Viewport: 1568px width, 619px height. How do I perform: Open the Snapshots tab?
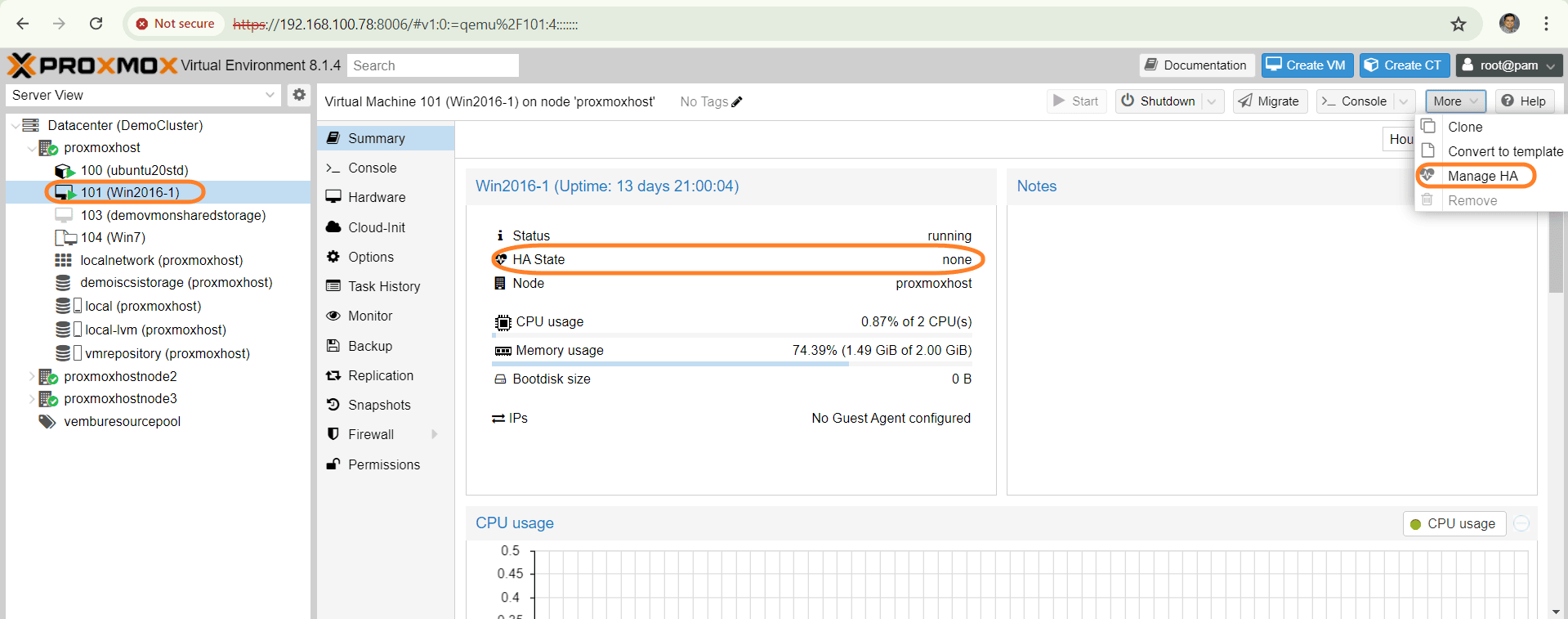click(385, 405)
